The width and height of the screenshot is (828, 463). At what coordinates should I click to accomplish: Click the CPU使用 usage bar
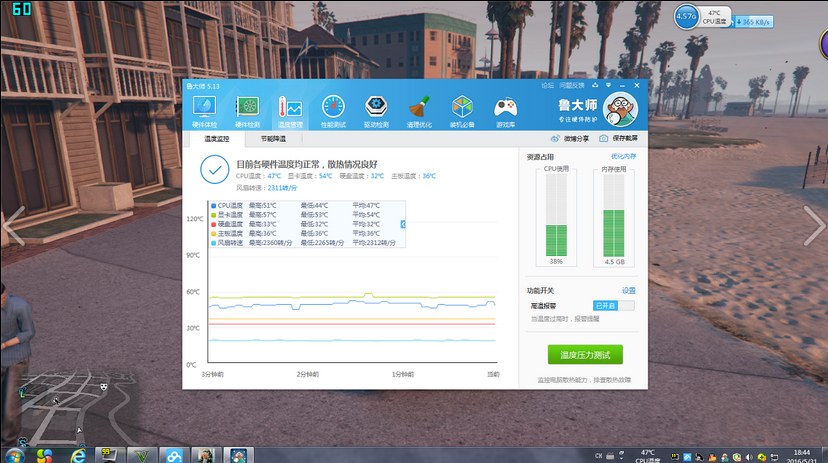coord(556,215)
